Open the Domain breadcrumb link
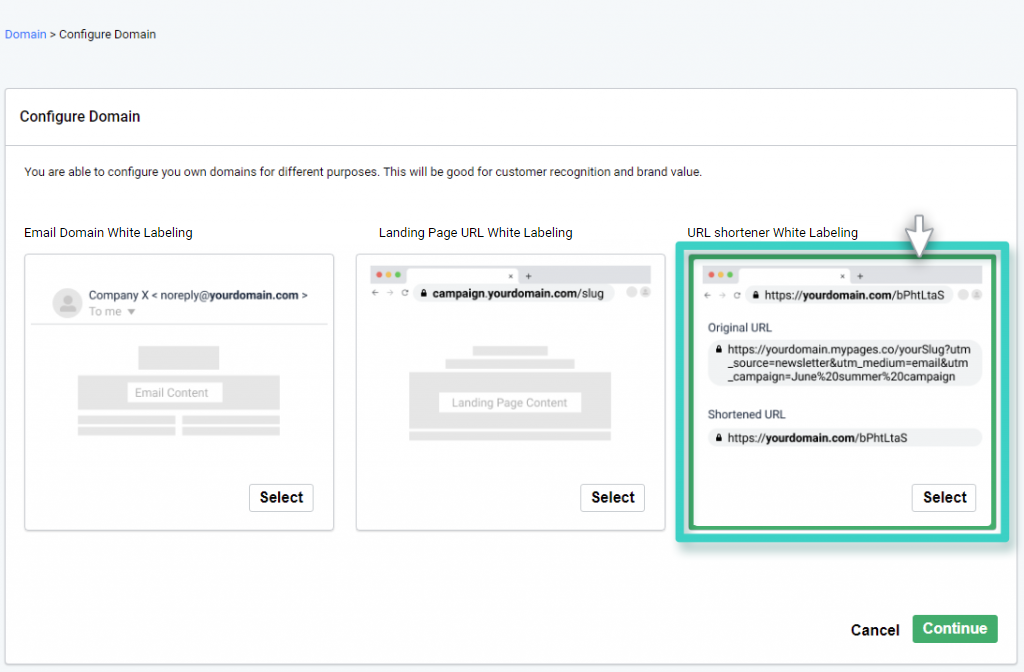This screenshot has height=672, width=1024. [x=25, y=34]
